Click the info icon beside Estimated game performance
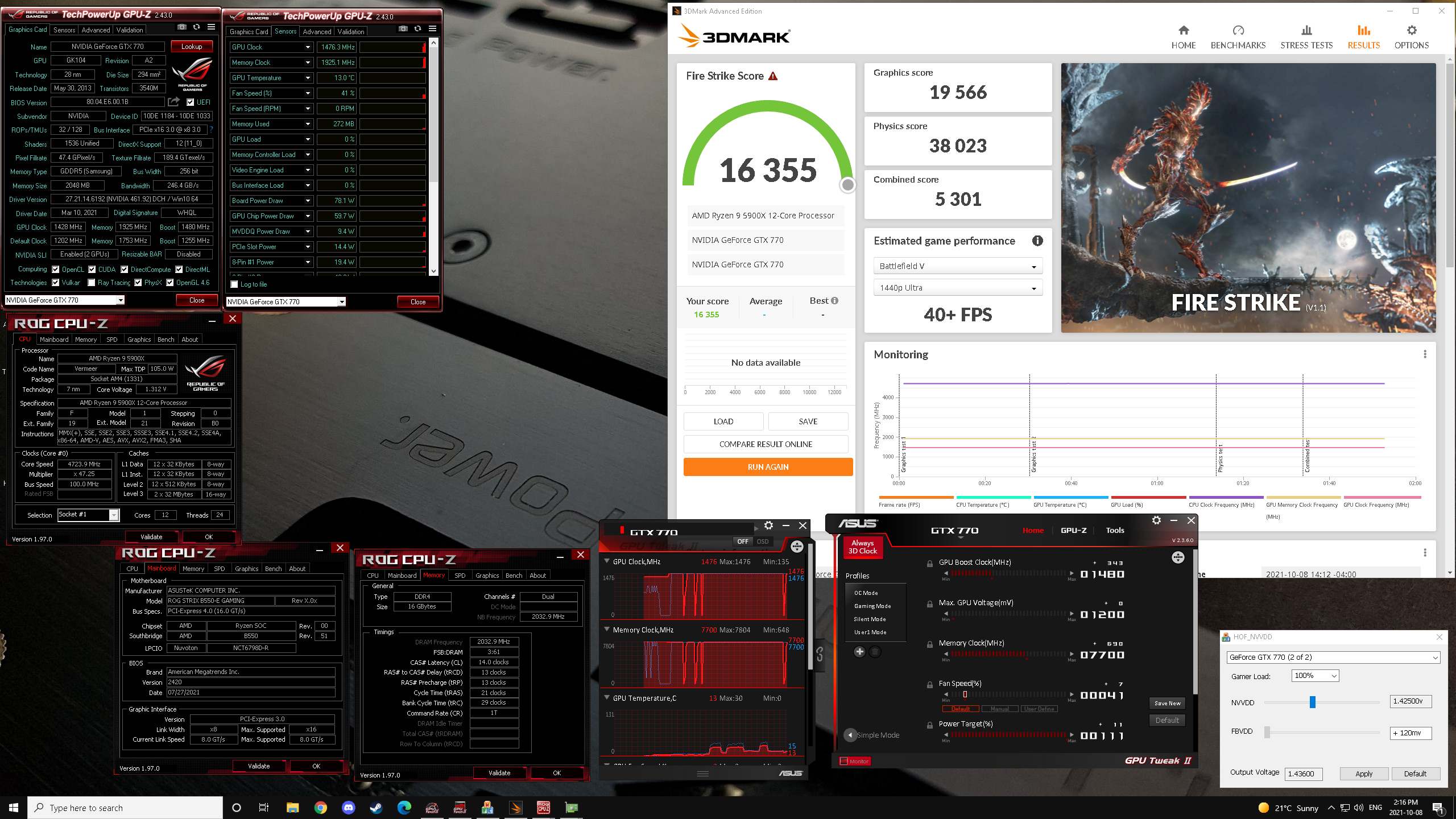Image resolution: width=1456 pixels, height=819 pixels. tap(1037, 241)
